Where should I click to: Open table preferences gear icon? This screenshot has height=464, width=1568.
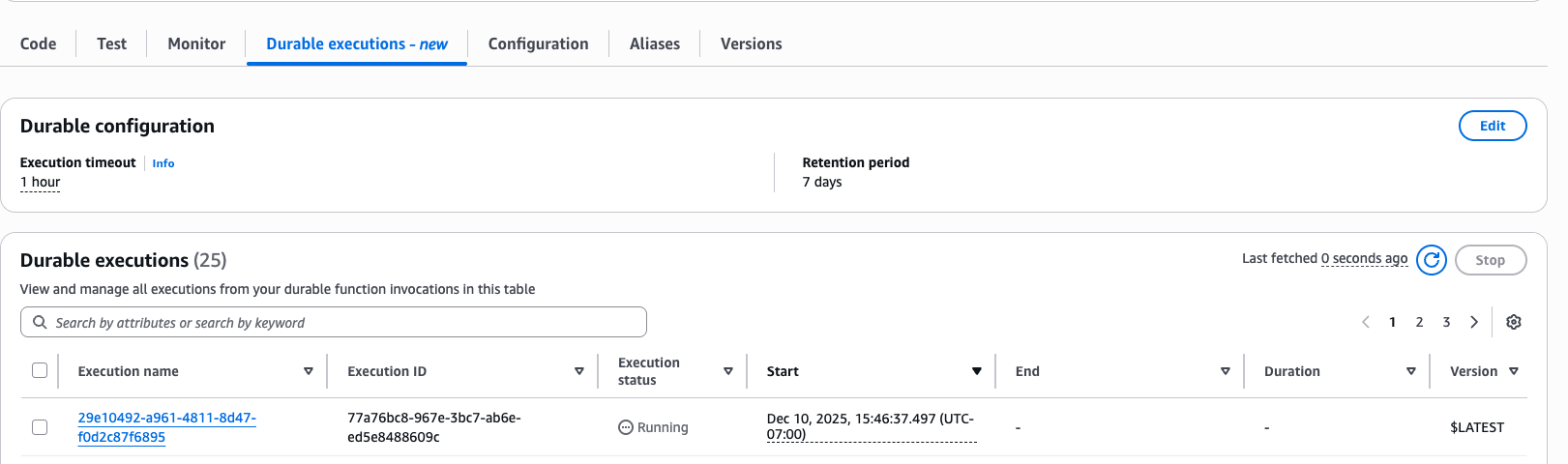point(1514,322)
